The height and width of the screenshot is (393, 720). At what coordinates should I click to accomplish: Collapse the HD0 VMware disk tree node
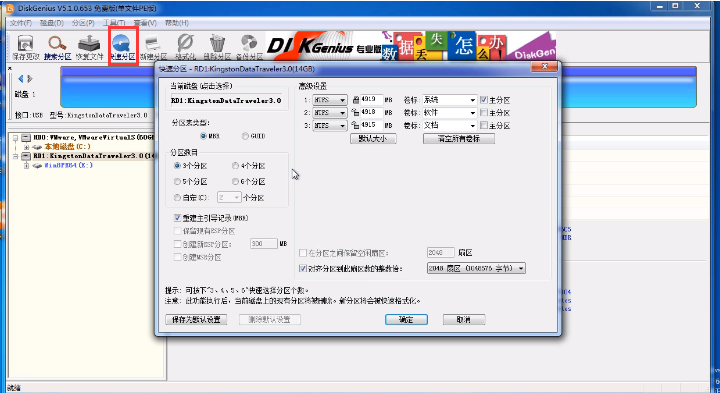click(16, 137)
